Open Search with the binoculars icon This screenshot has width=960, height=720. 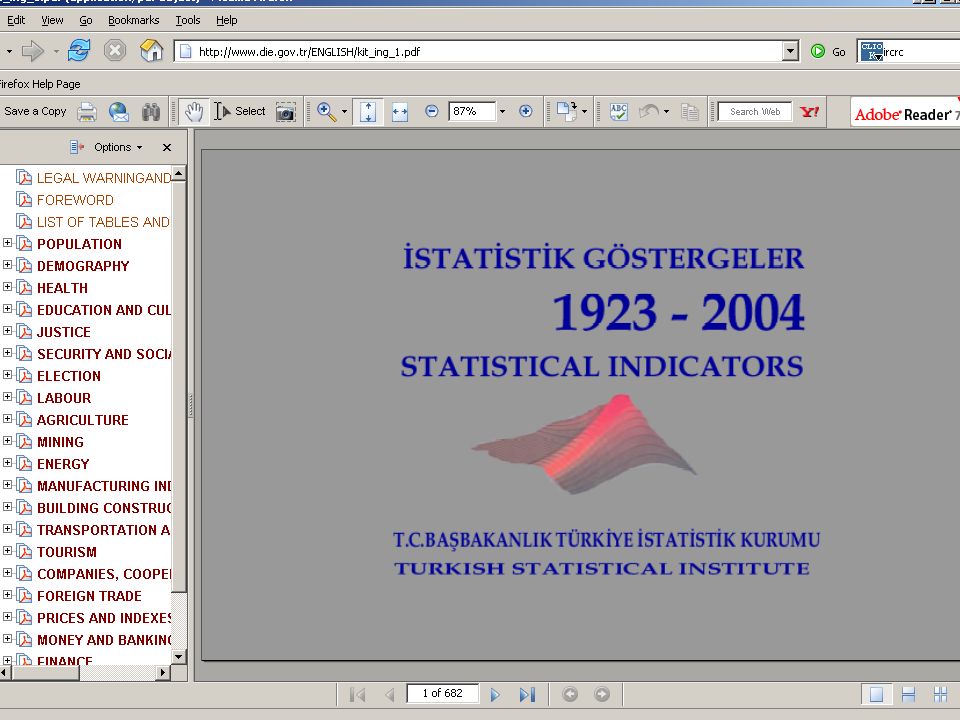151,112
